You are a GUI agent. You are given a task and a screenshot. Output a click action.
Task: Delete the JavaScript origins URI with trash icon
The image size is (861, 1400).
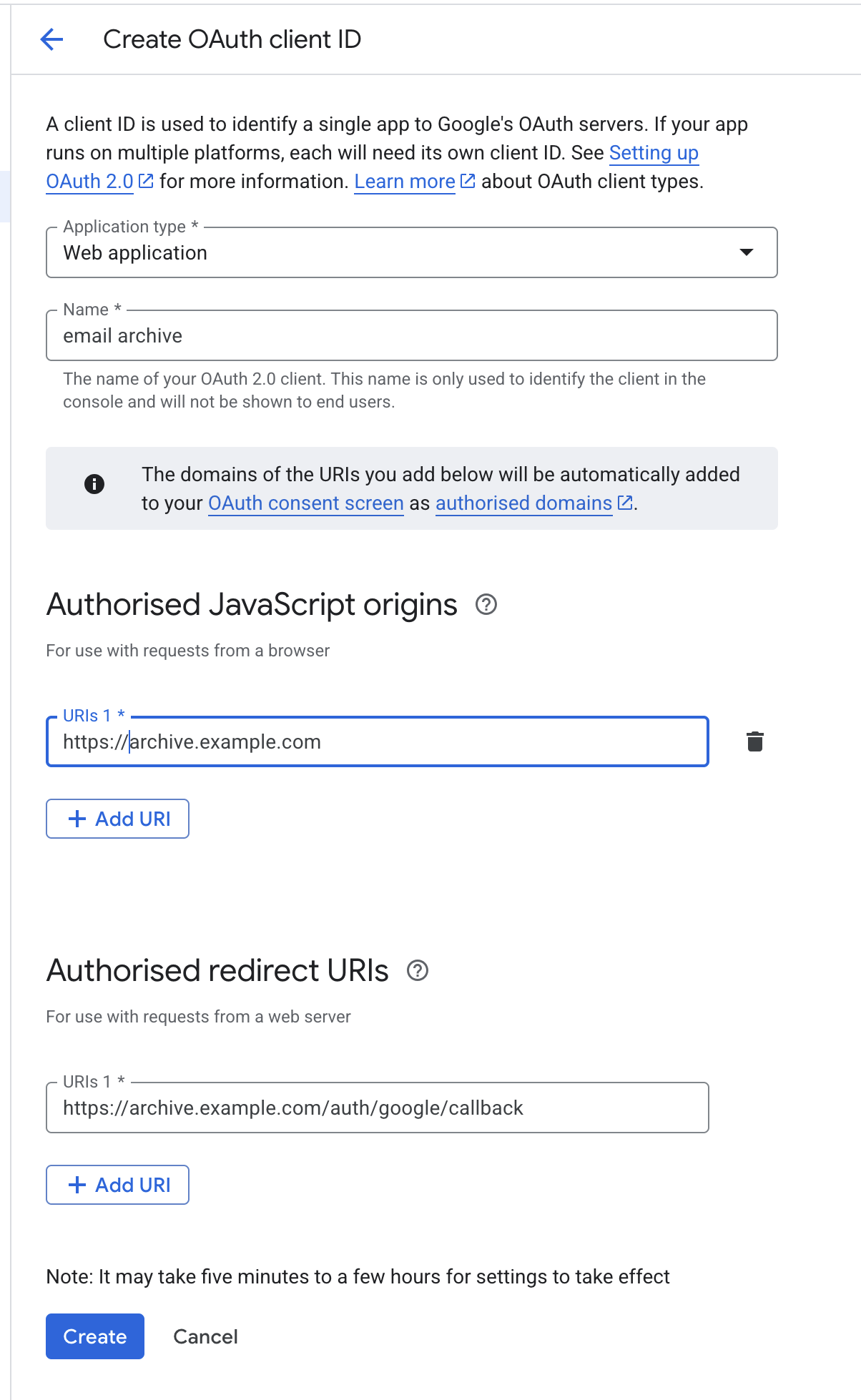click(755, 741)
